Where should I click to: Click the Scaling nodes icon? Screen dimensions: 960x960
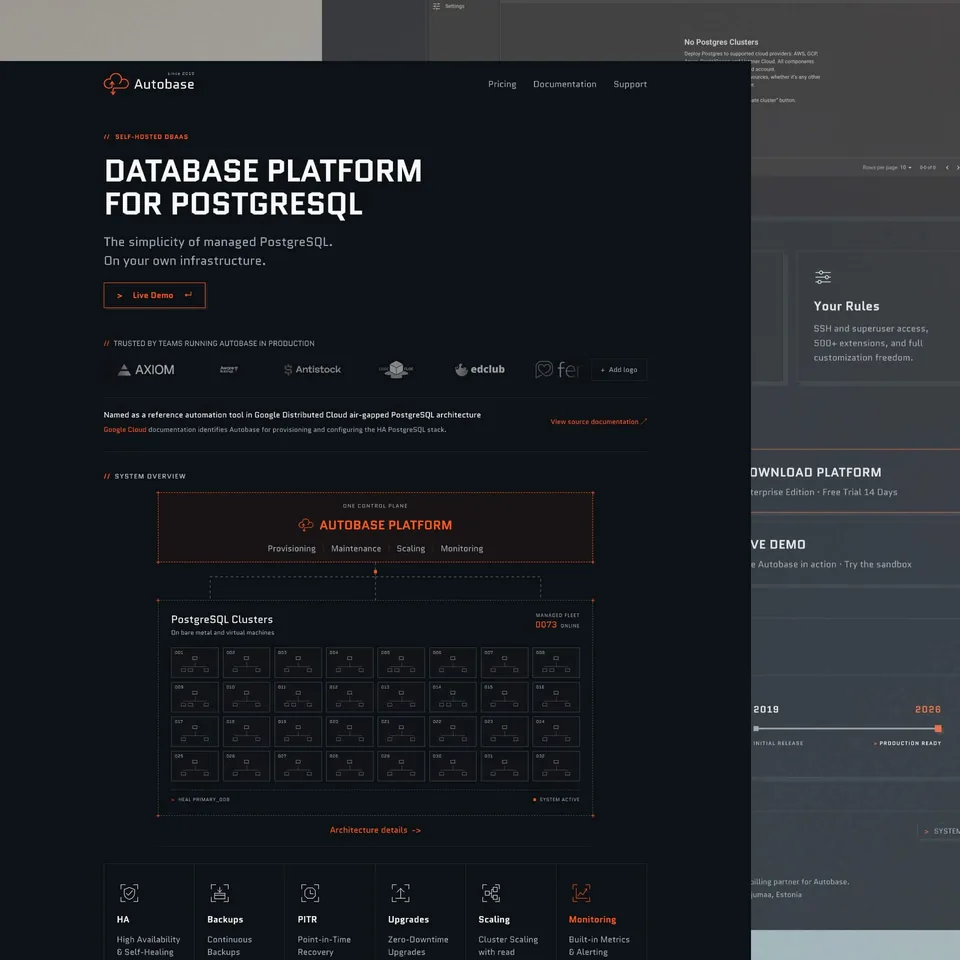click(x=491, y=893)
